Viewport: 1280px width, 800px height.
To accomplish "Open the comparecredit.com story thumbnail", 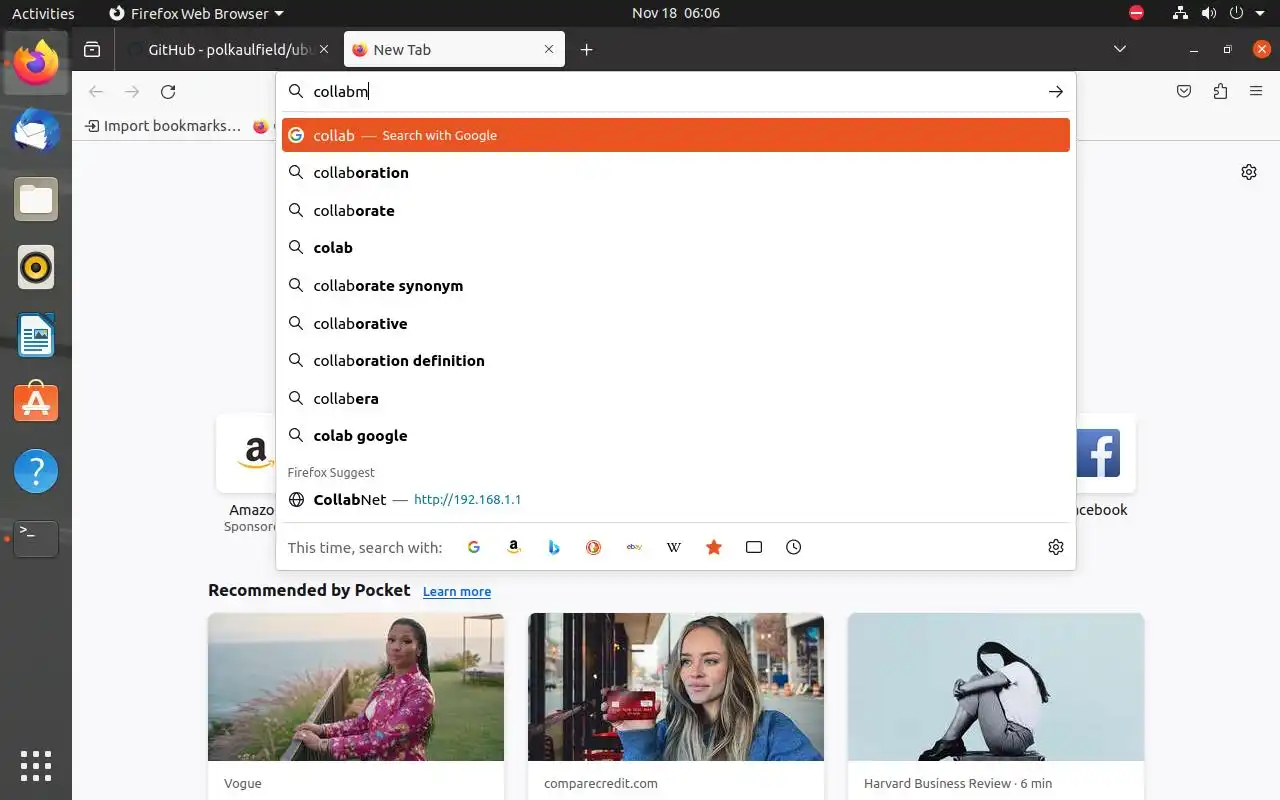I will [676, 687].
